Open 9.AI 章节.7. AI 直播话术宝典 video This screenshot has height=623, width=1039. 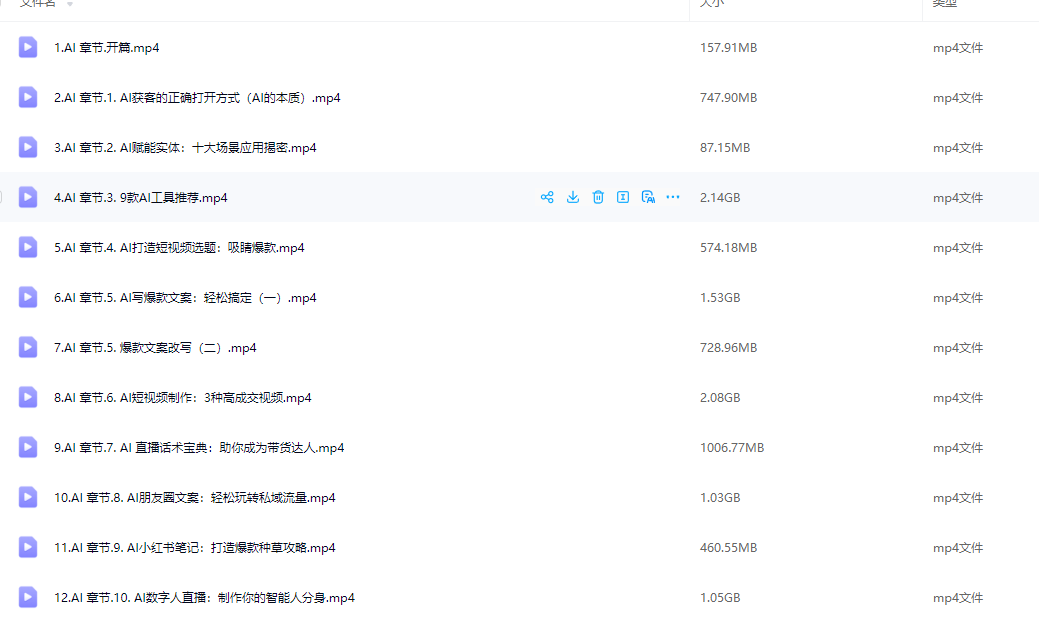click(x=199, y=448)
